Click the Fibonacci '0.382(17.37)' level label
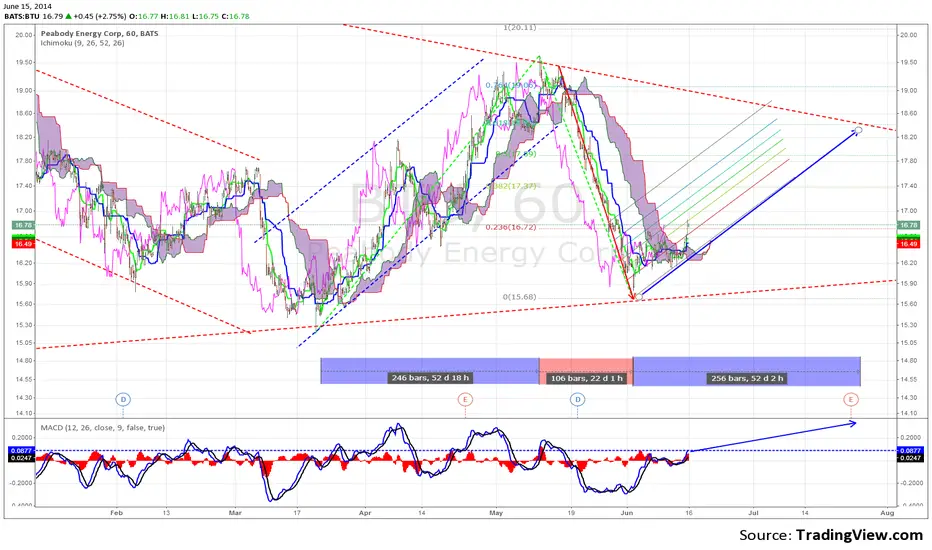Viewport: 932px width, 550px height. (513, 186)
